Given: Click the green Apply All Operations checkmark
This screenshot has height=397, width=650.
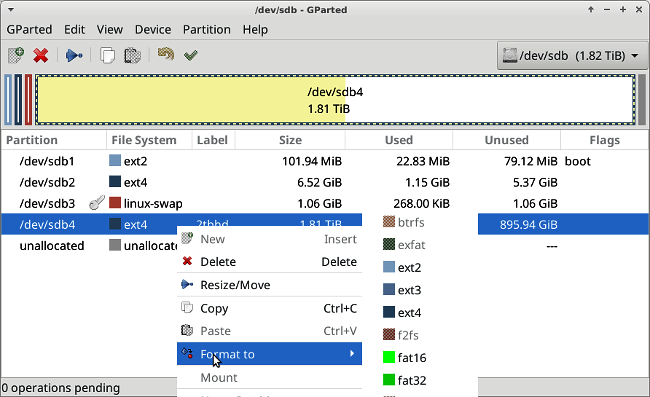Looking at the screenshot, I should [x=191, y=55].
